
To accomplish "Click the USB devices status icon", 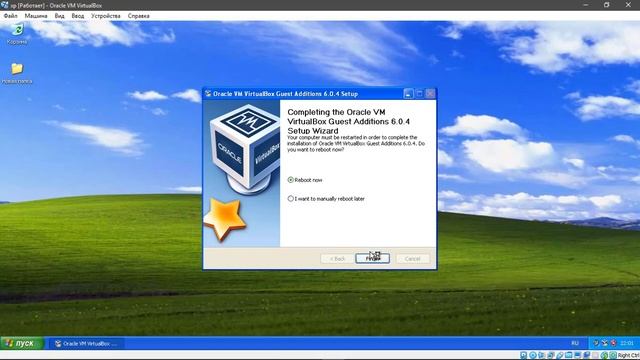I will click(560, 355).
